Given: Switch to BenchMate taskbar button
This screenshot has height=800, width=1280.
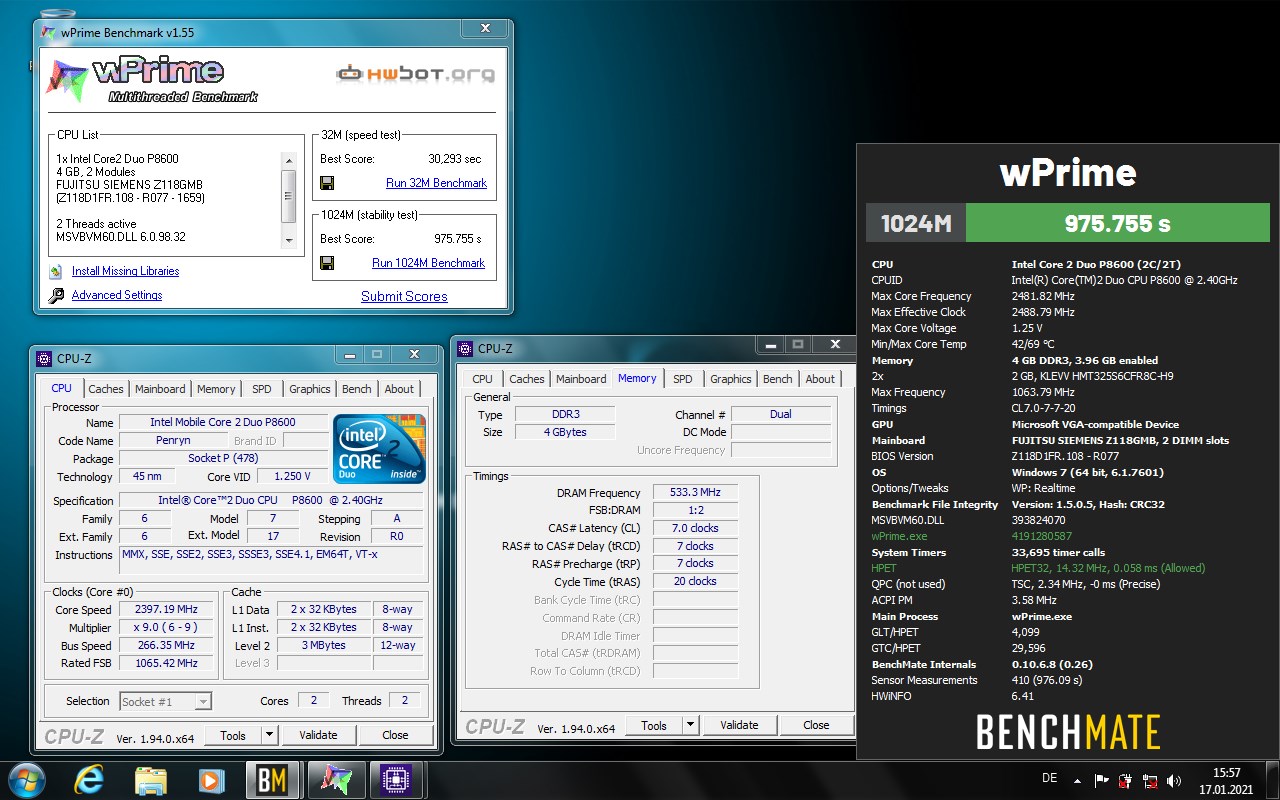Looking at the screenshot, I should 271,779.
